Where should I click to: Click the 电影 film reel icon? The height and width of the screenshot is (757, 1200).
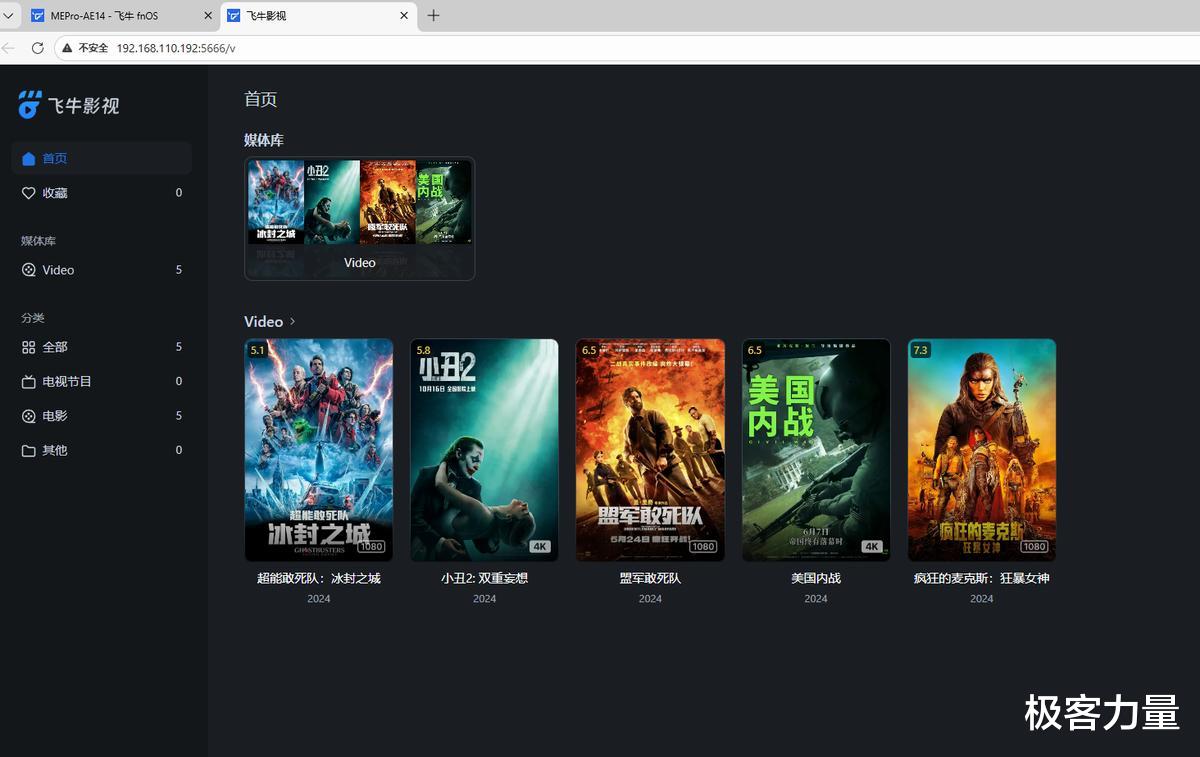pyautogui.click(x=28, y=416)
